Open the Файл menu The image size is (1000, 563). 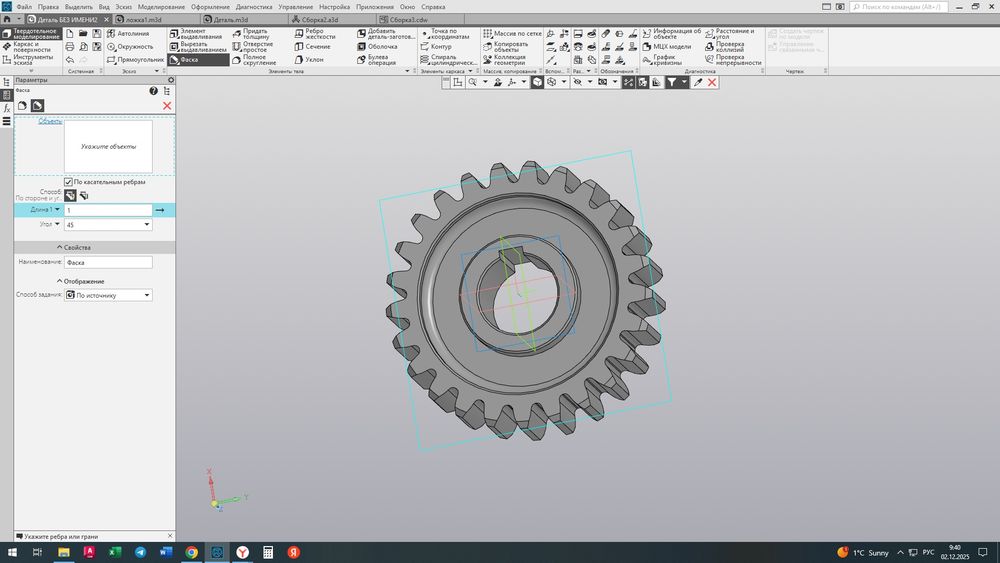pos(24,6)
